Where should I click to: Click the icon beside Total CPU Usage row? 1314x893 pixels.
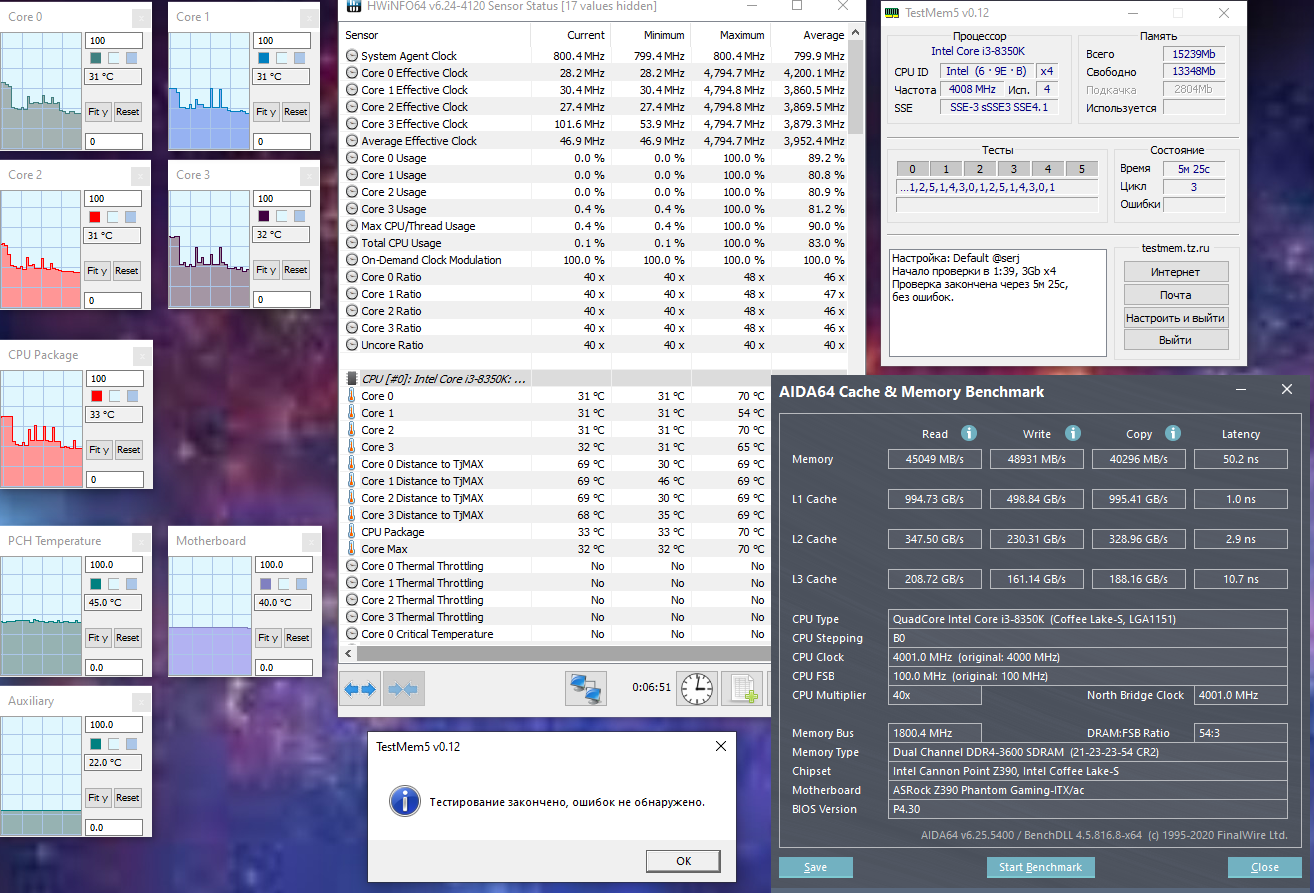point(352,243)
